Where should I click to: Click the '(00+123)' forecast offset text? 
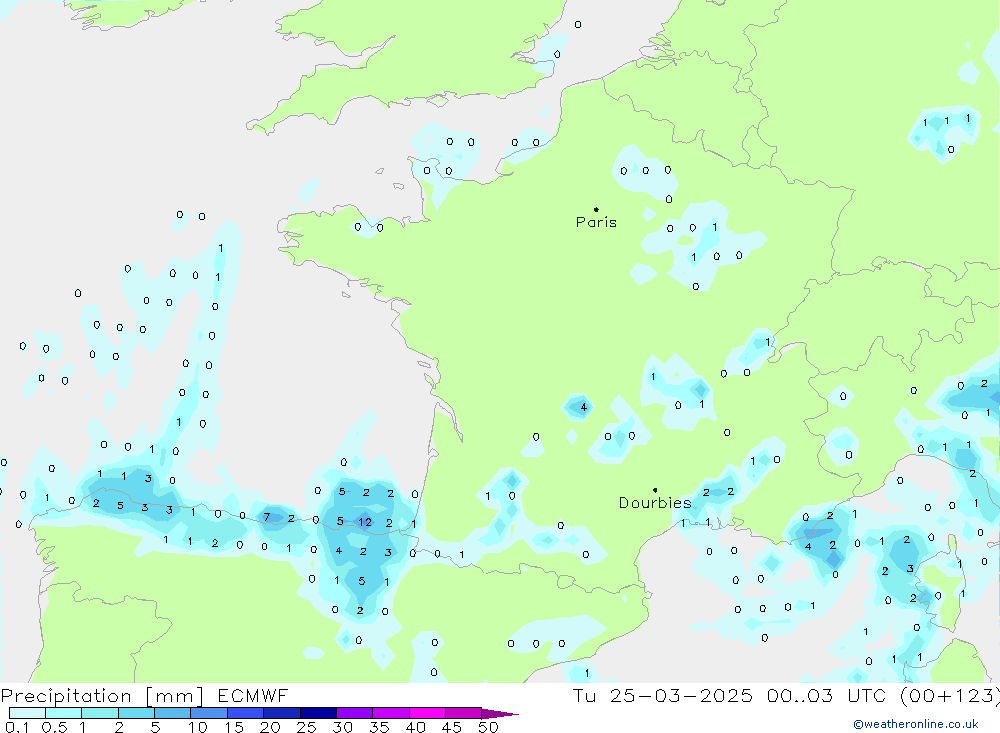[949, 696]
